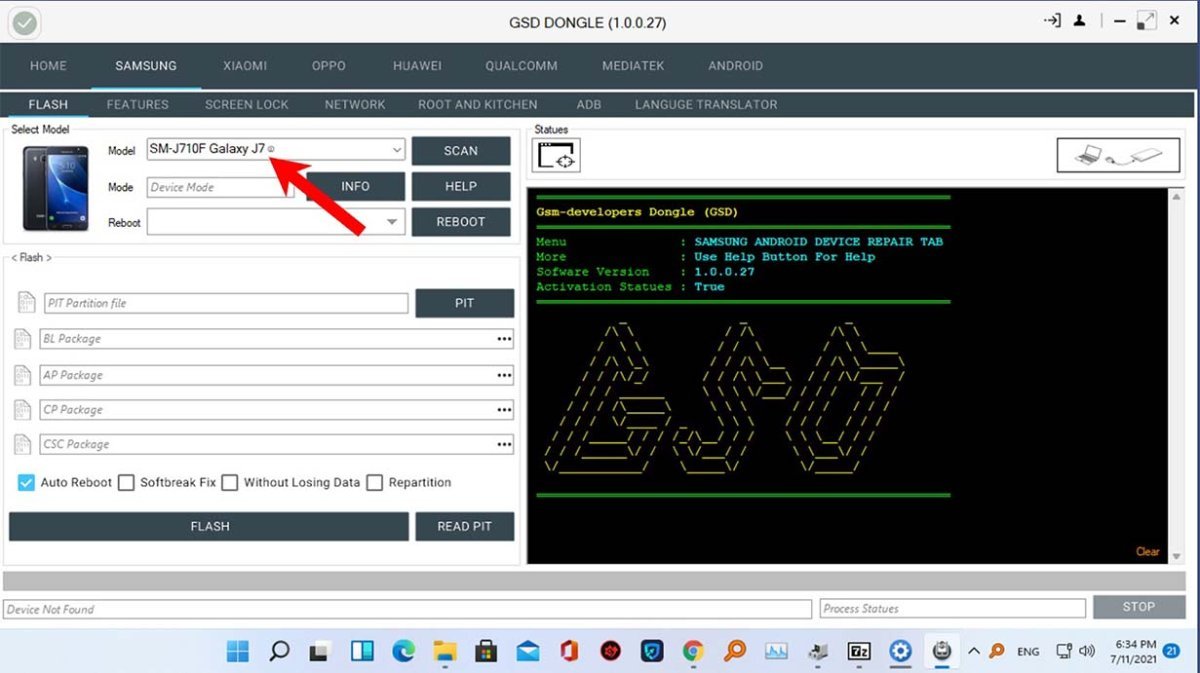Switch to the XIAOMI tab
Image resolution: width=1200 pixels, height=673 pixels.
[x=245, y=66]
